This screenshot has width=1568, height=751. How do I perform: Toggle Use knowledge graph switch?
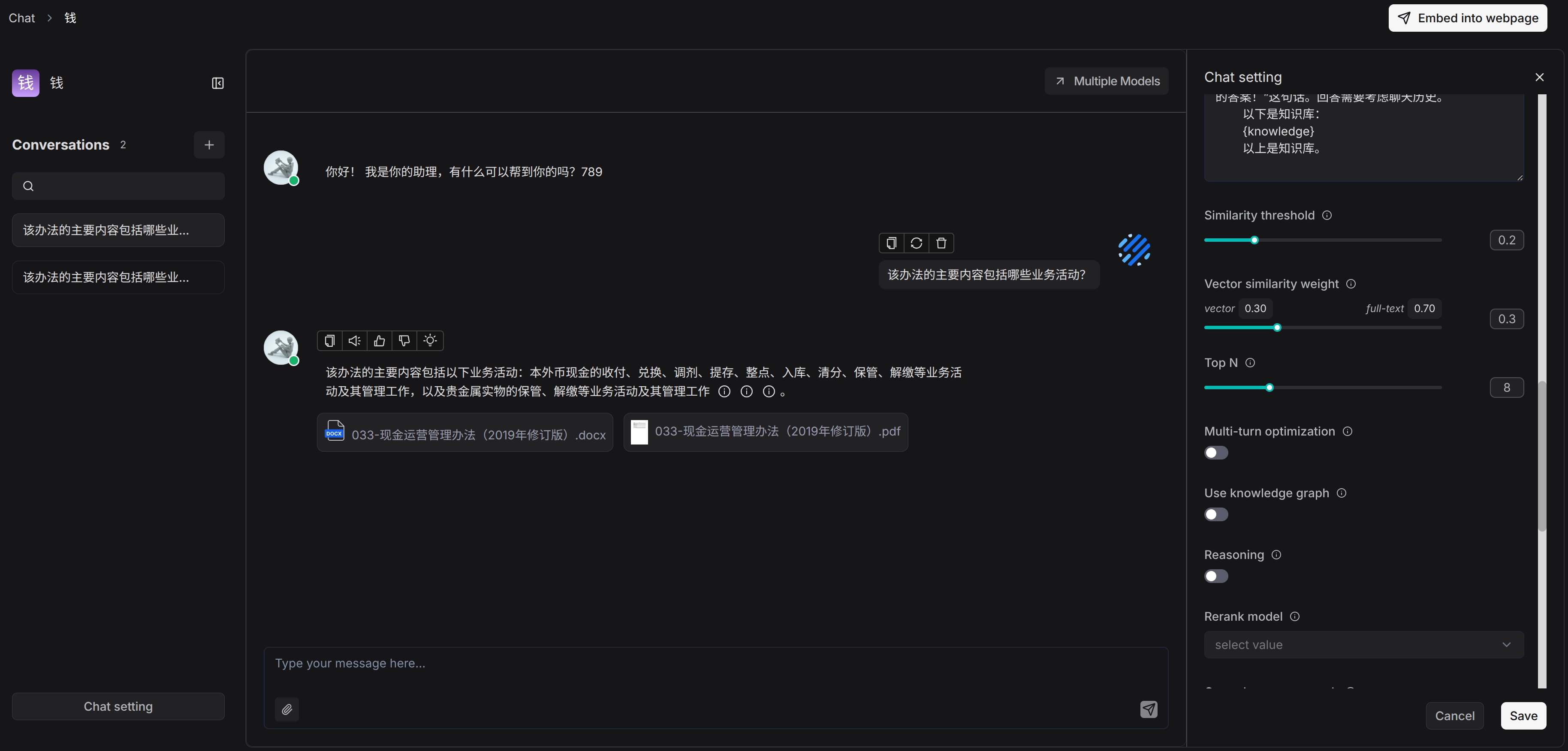[x=1215, y=515]
